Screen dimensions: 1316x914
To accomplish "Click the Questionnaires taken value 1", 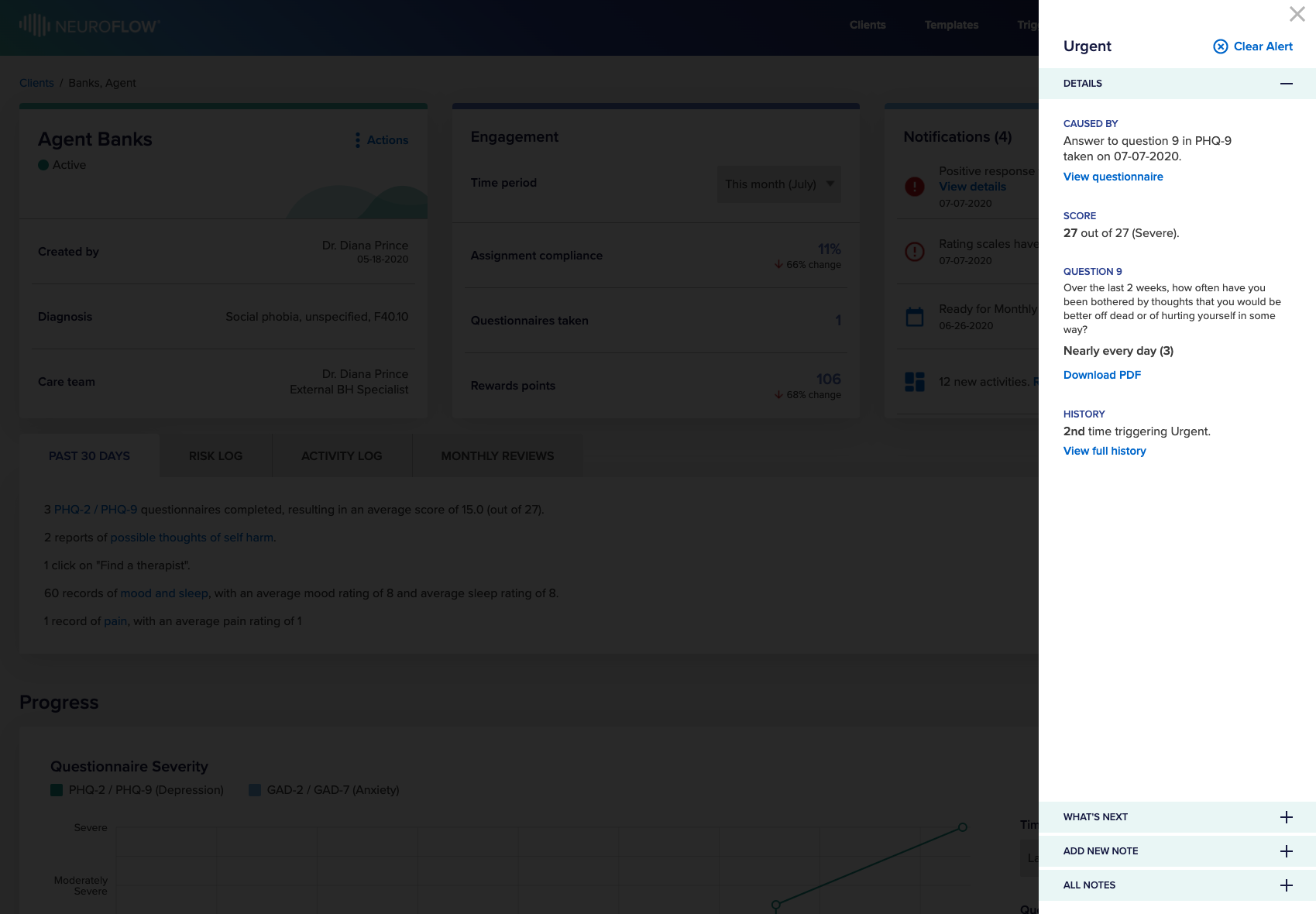I will [838, 321].
